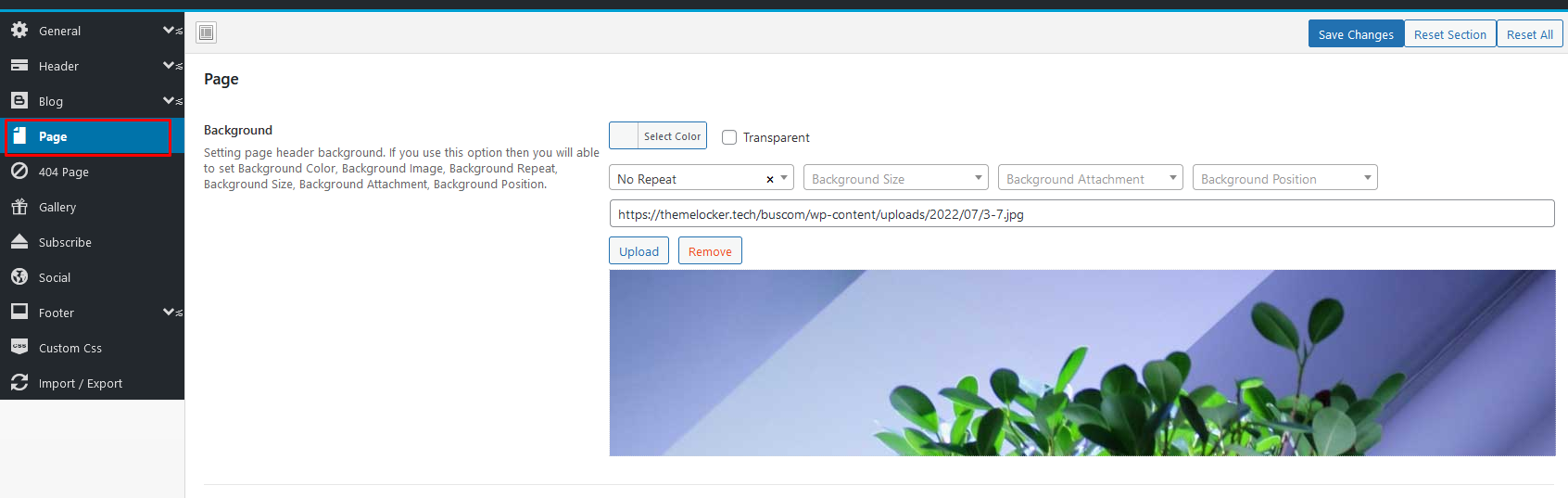The height and width of the screenshot is (498, 1568).
Task: Toggle the expand-all options icon
Action: (207, 33)
